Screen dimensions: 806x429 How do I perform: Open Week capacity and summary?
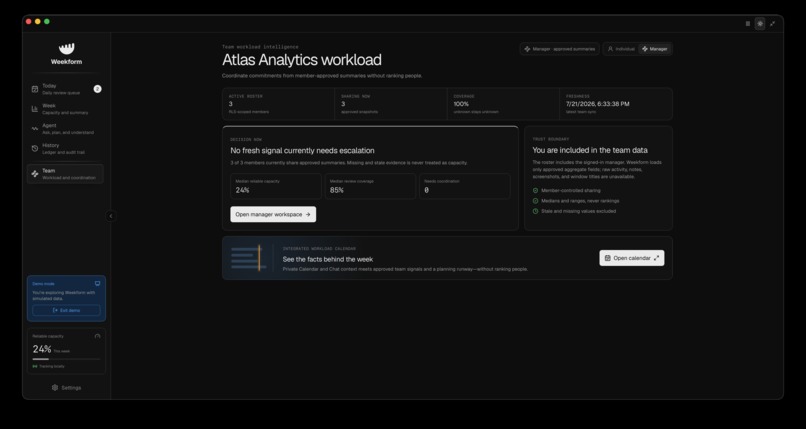pyautogui.click(x=65, y=109)
